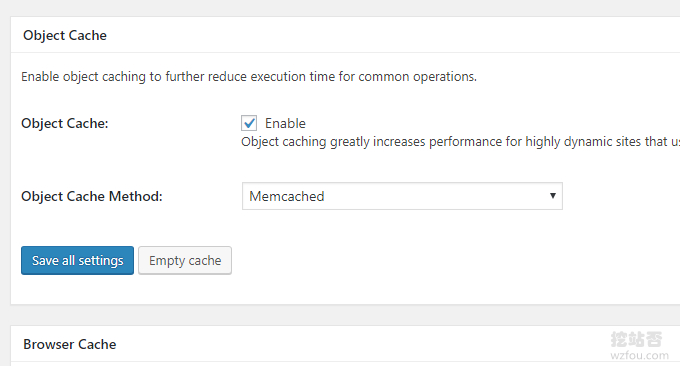Screen dimensions: 680x366
Task: Click the "Object Cache:" field label
Action: coord(65,124)
